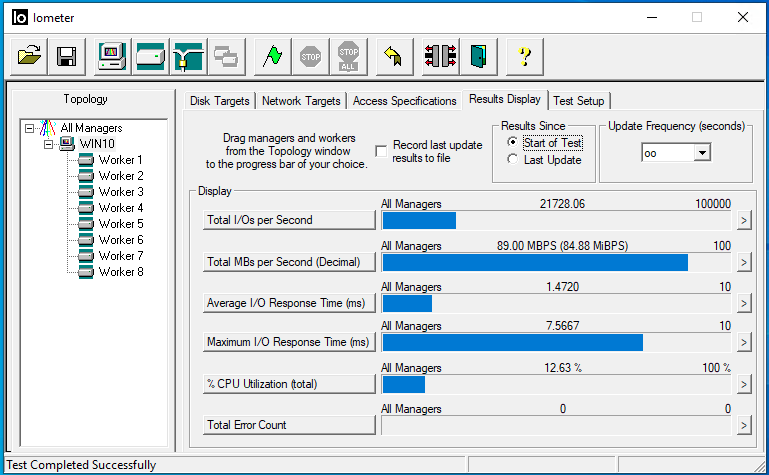Select Last Update radio button

point(513,159)
